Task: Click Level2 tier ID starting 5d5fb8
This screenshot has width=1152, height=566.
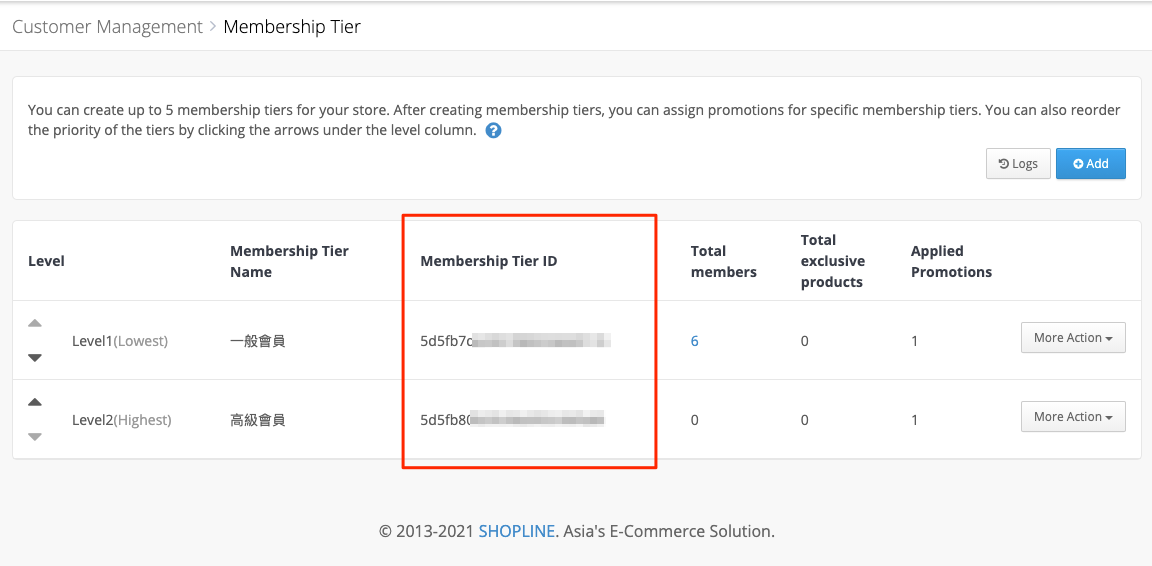Action: click(x=512, y=420)
